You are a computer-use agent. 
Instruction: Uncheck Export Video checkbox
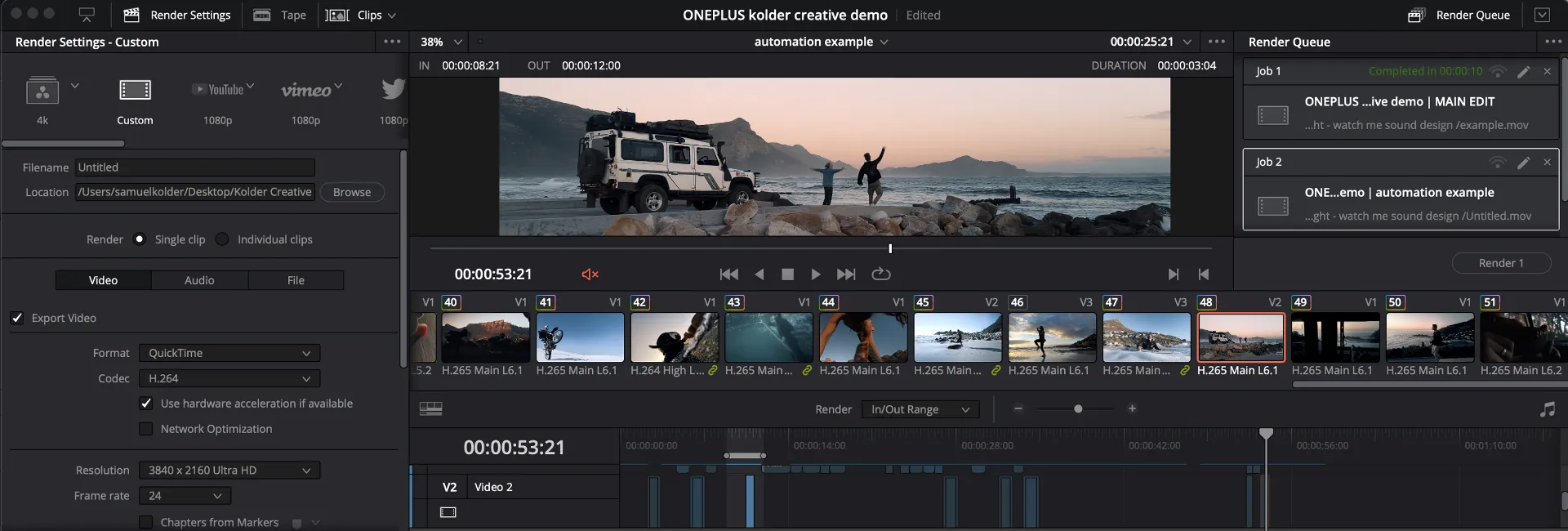[x=17, y=318]
